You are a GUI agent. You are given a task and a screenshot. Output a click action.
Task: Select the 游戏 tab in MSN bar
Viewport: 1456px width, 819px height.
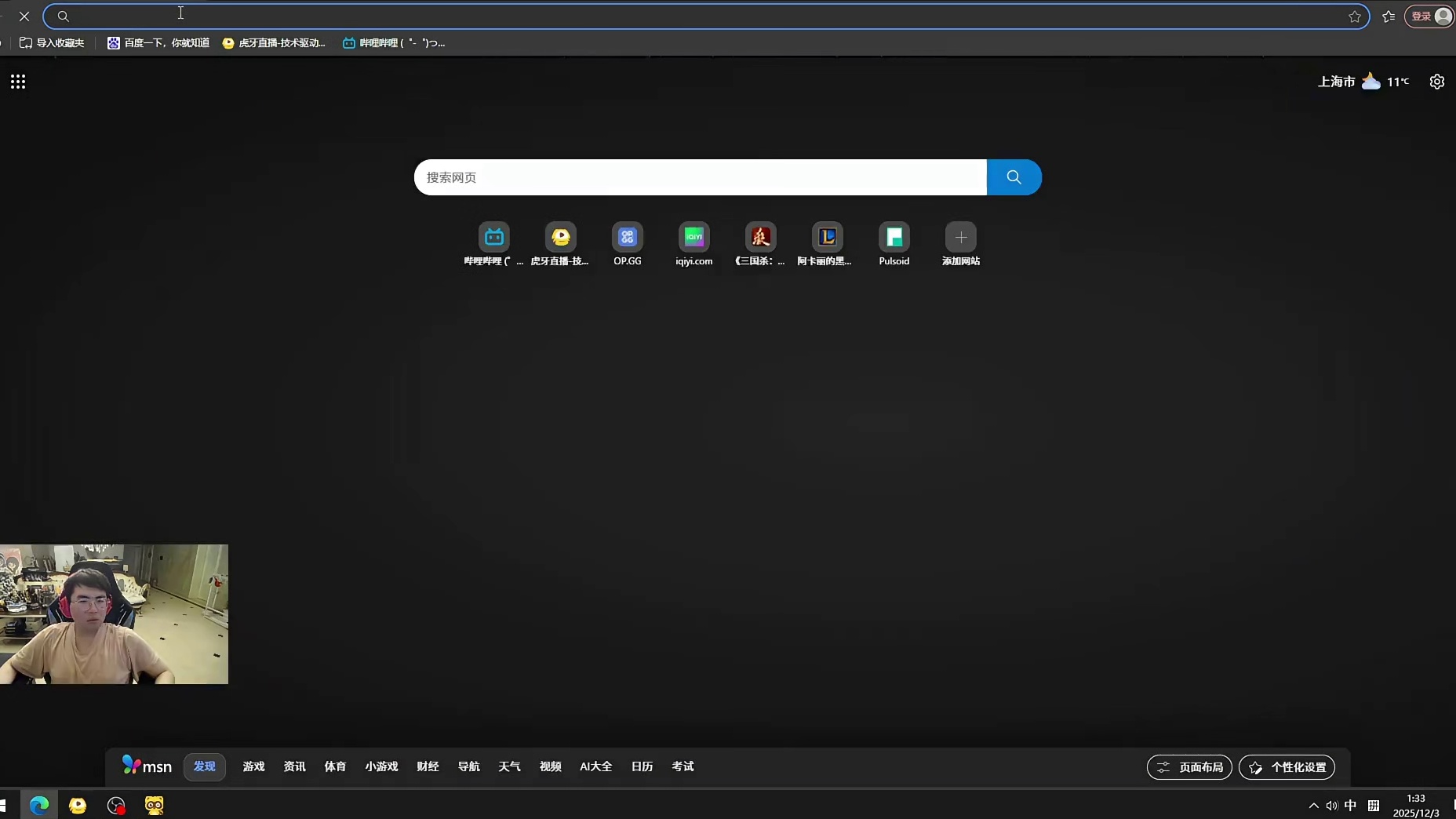(253, 766)
